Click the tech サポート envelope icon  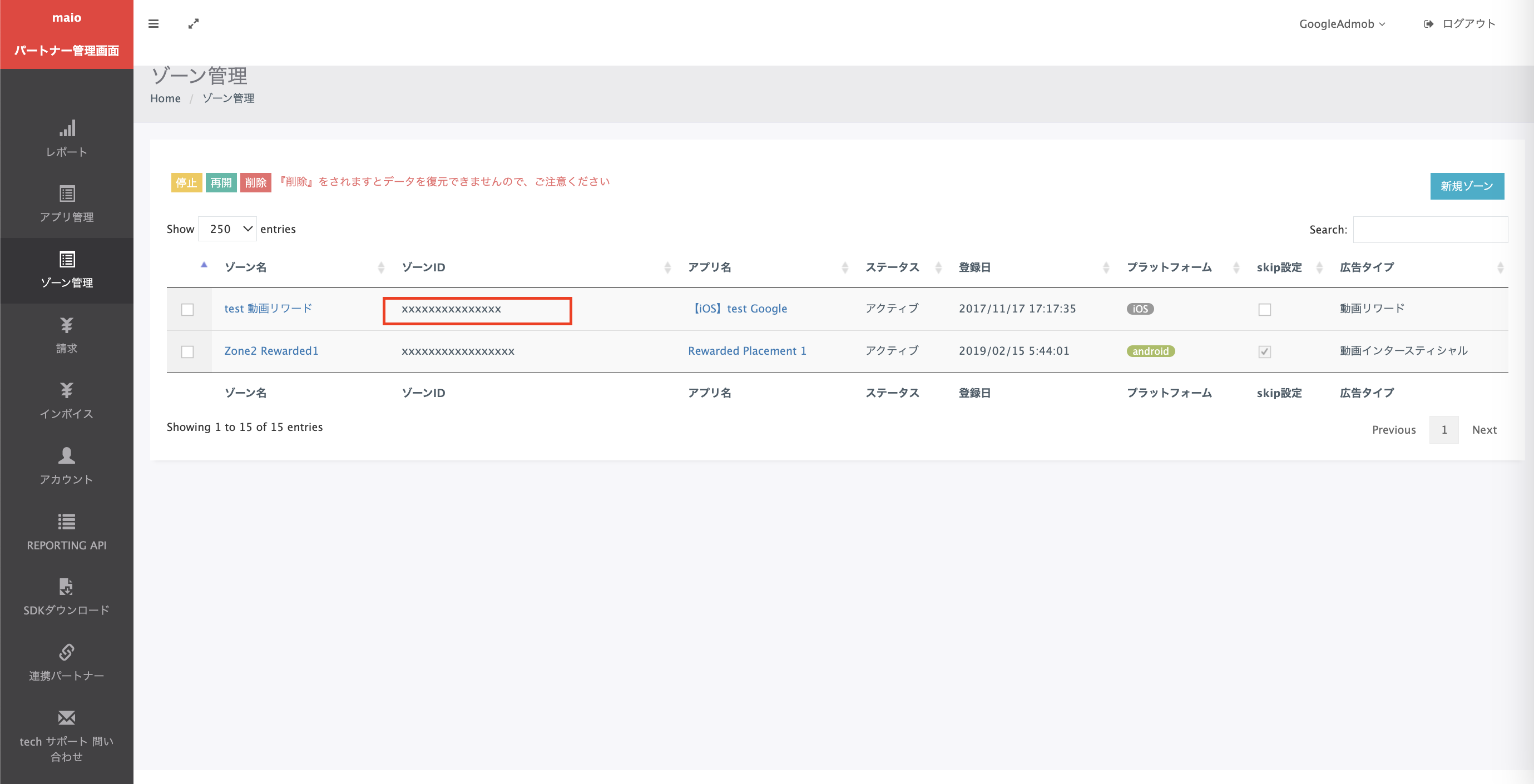[x=67, y=718]
